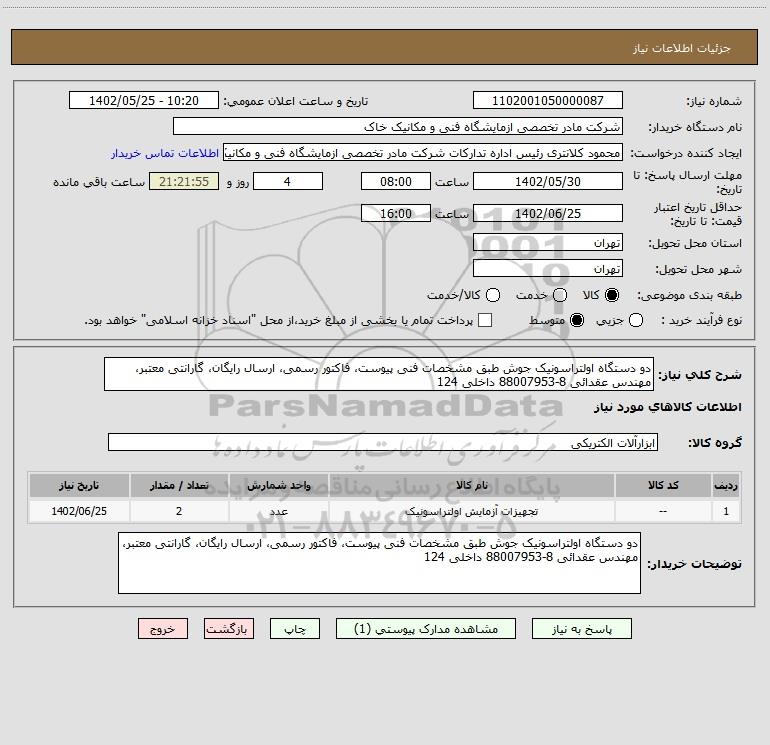Click the واحد شمارش column header
Screen dimensions: 770x745
[x=278, y=485]
